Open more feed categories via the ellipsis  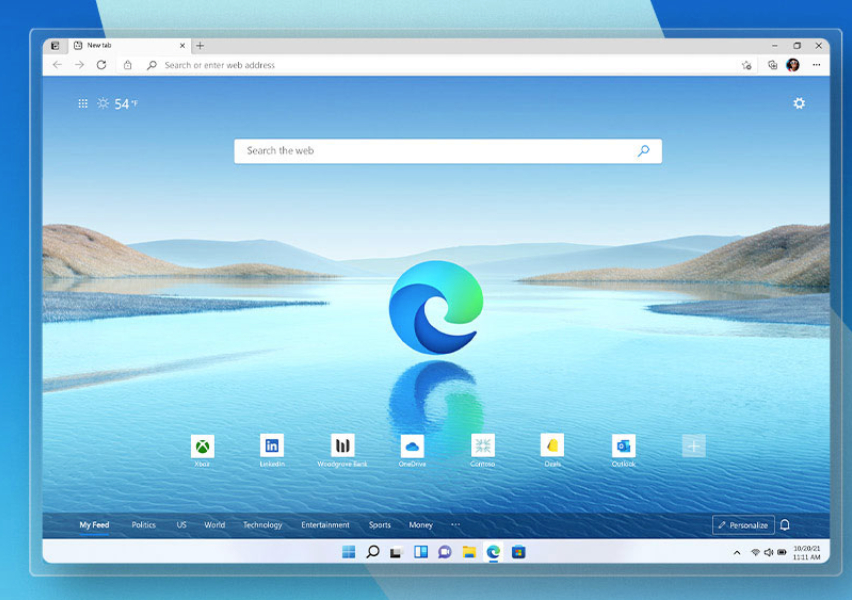point(455,524)
